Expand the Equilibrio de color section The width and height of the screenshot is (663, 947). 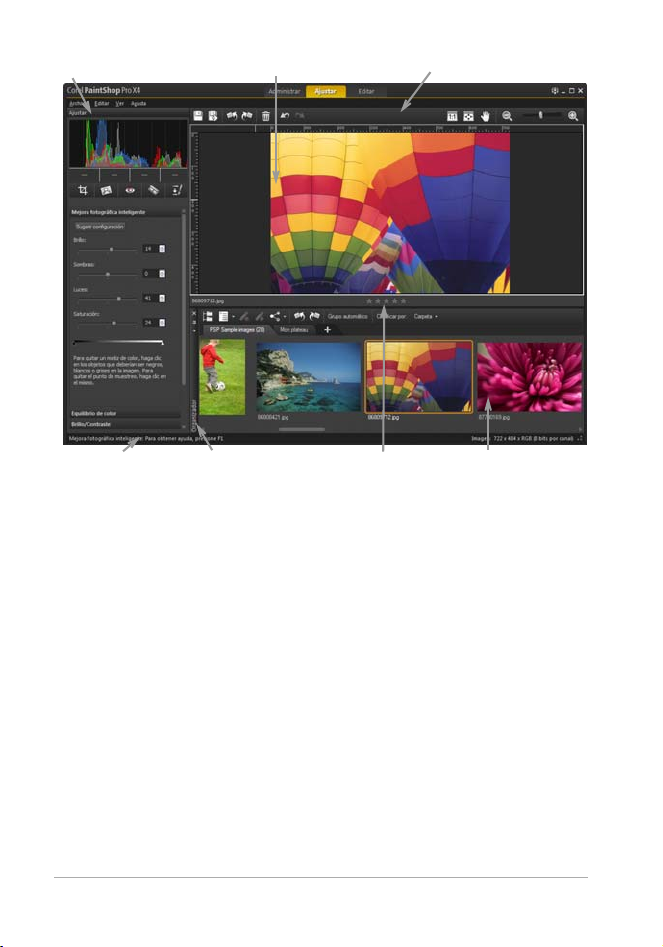click(x=126, y=414)
